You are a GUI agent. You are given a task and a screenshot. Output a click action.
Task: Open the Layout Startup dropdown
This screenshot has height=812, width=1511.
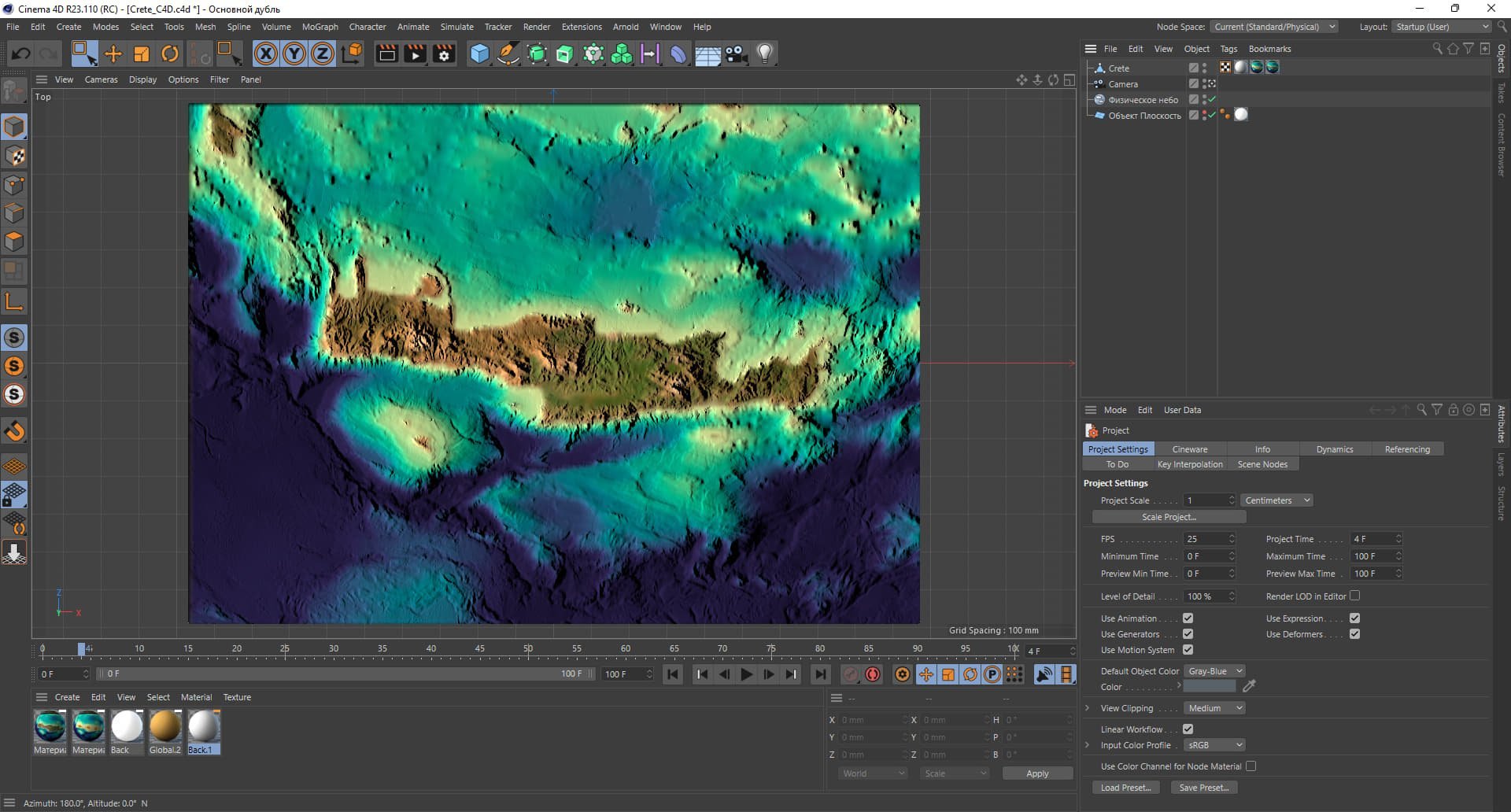[x=1442, y=27]
